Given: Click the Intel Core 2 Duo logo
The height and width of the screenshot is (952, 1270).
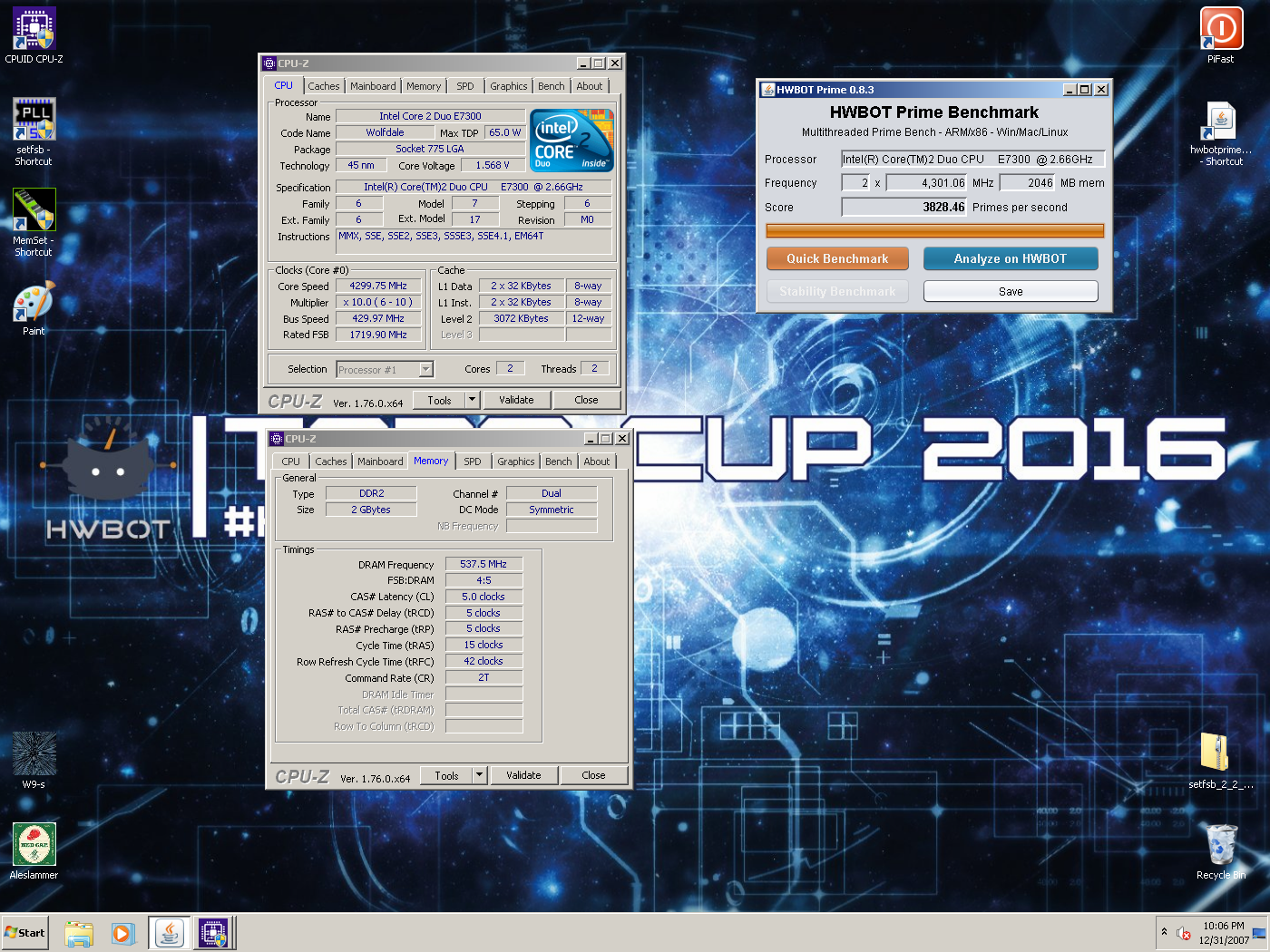Looking at the screenshot, I should point(571,141).
